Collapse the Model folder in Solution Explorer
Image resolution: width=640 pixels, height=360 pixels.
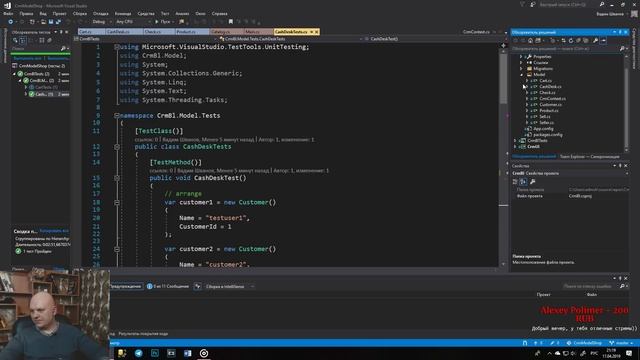pyautogui.click(x=521, y=75)
